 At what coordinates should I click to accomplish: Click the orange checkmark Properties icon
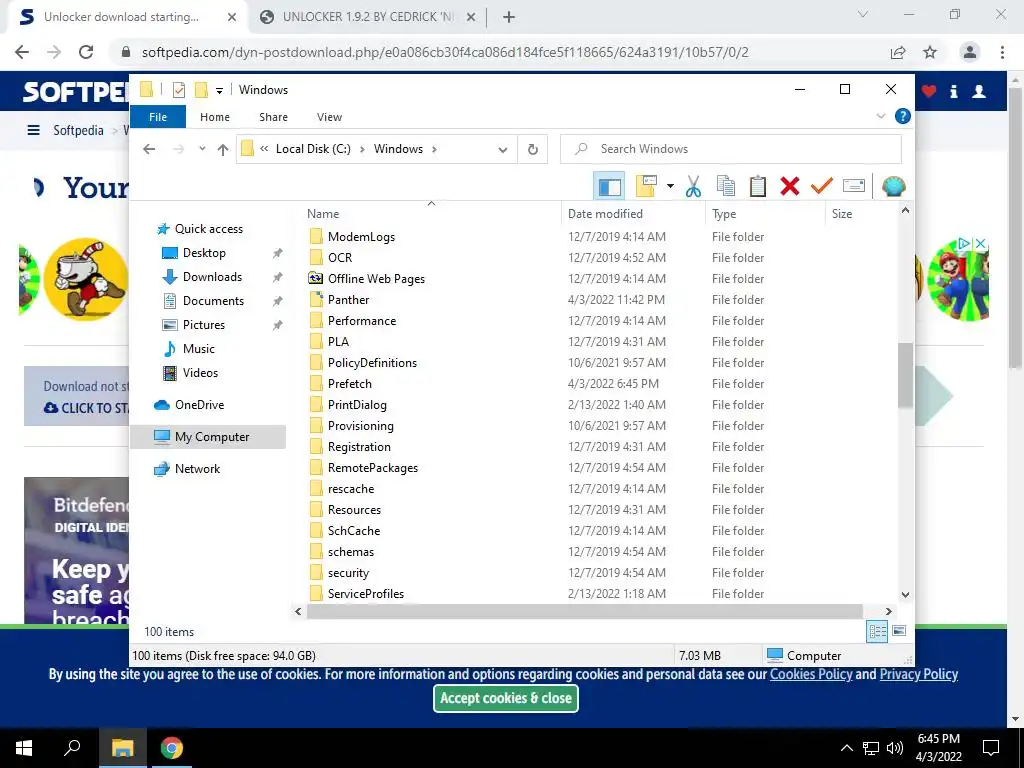822,187
